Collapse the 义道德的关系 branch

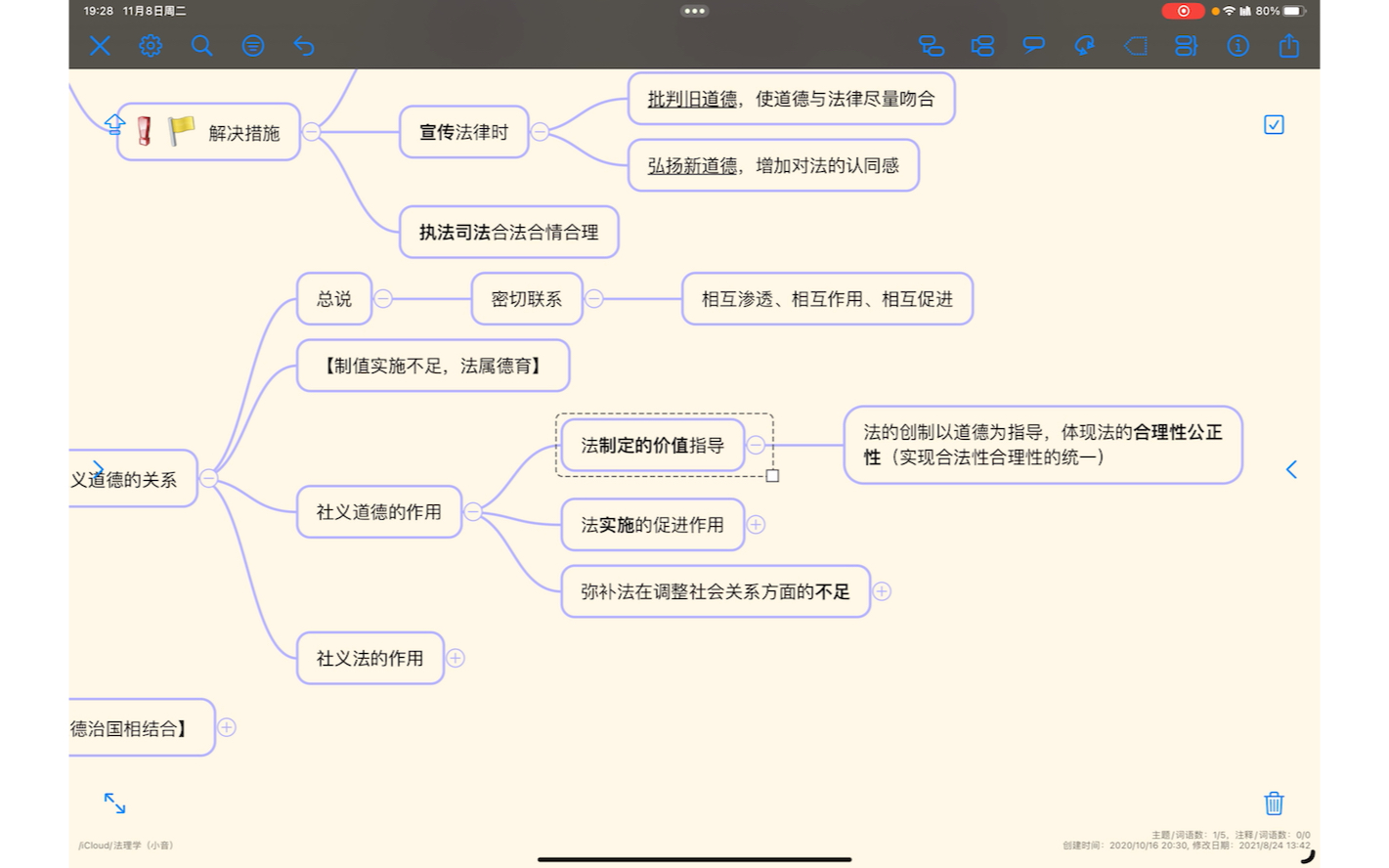coord(209,478)
